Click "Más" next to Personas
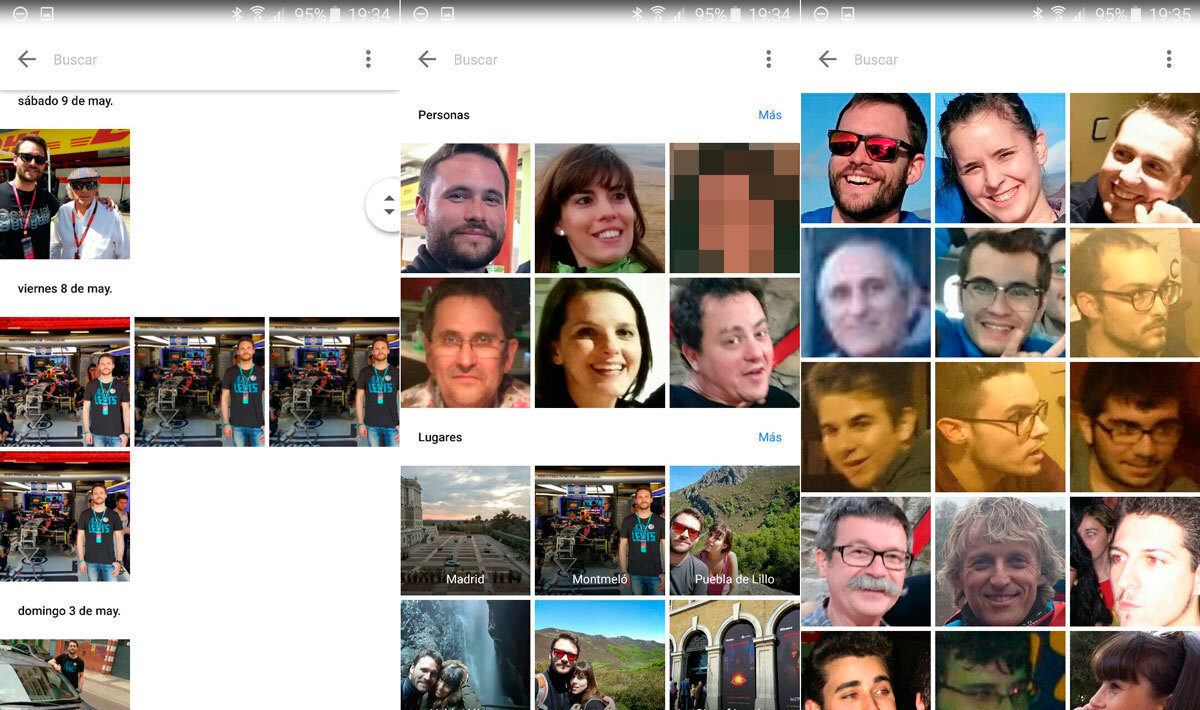 click(x=769, y=115)
